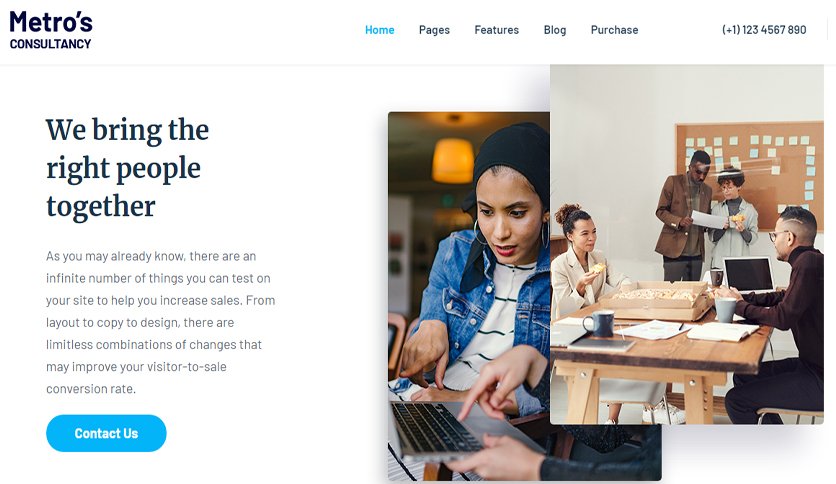Open the Pages menu
This screenshot has height=484, width=836.
pyautogui.click(x=434, y=30)
